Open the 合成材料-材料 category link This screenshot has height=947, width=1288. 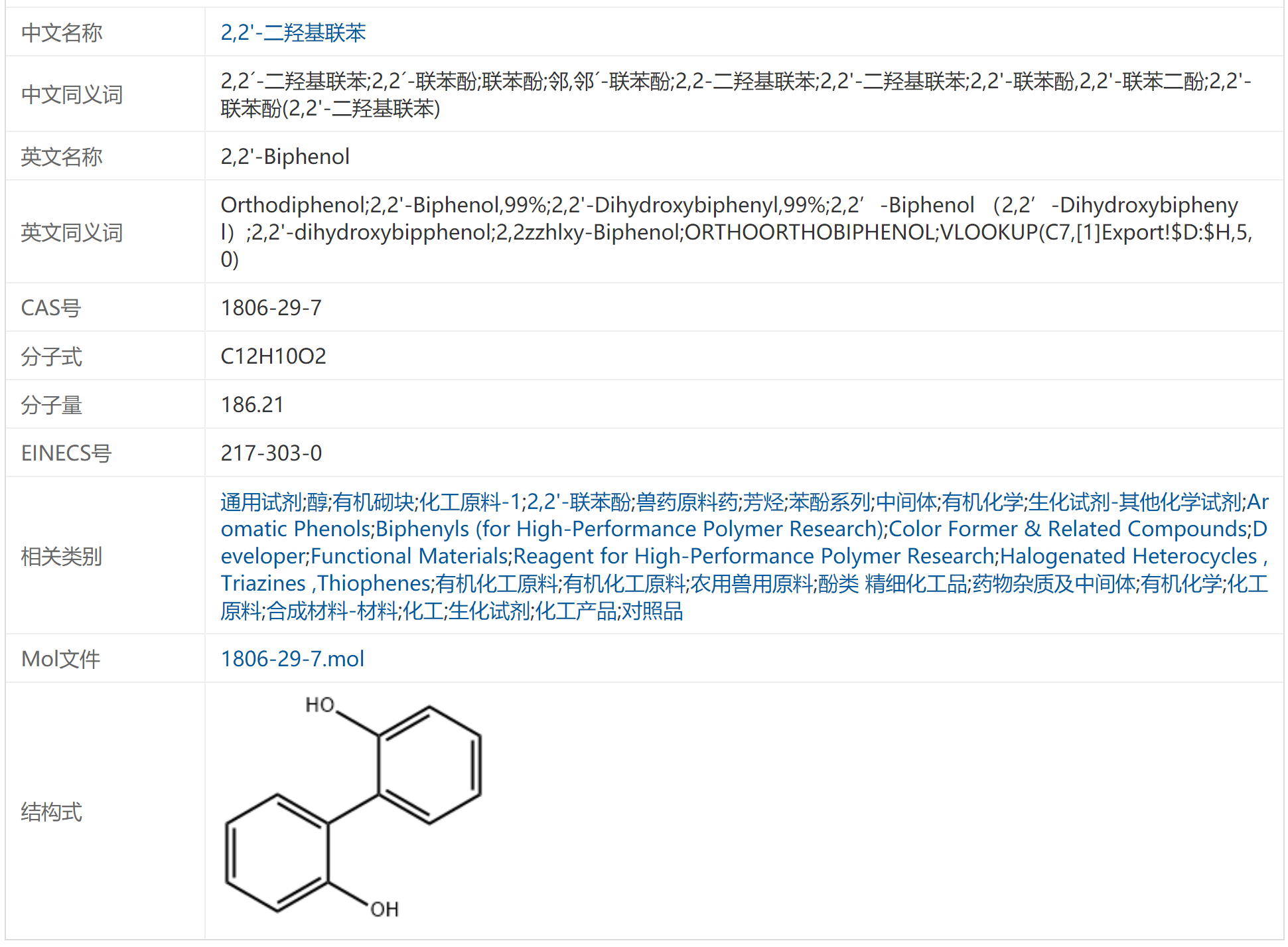332,611
